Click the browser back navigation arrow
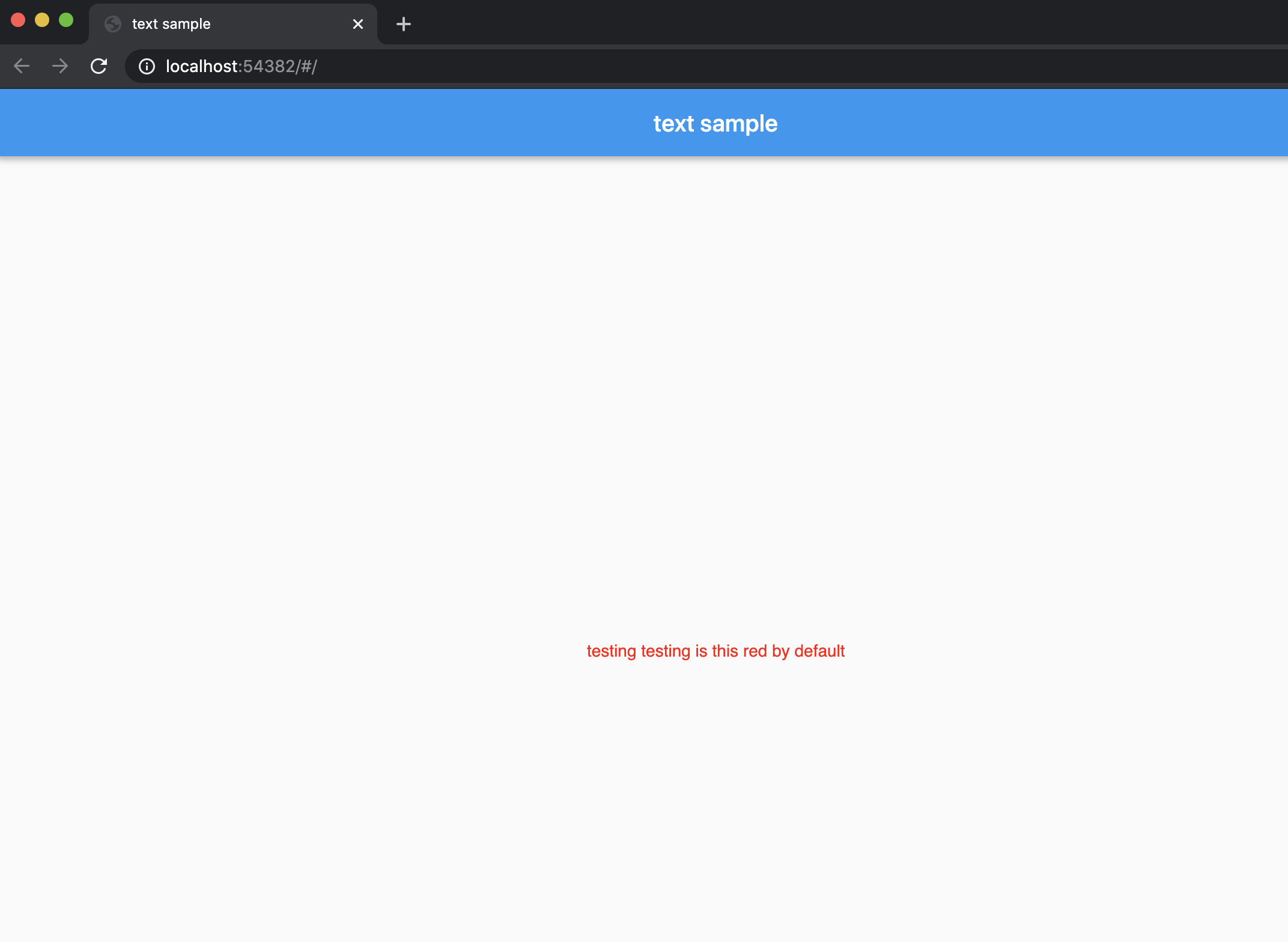 [22, 66]
